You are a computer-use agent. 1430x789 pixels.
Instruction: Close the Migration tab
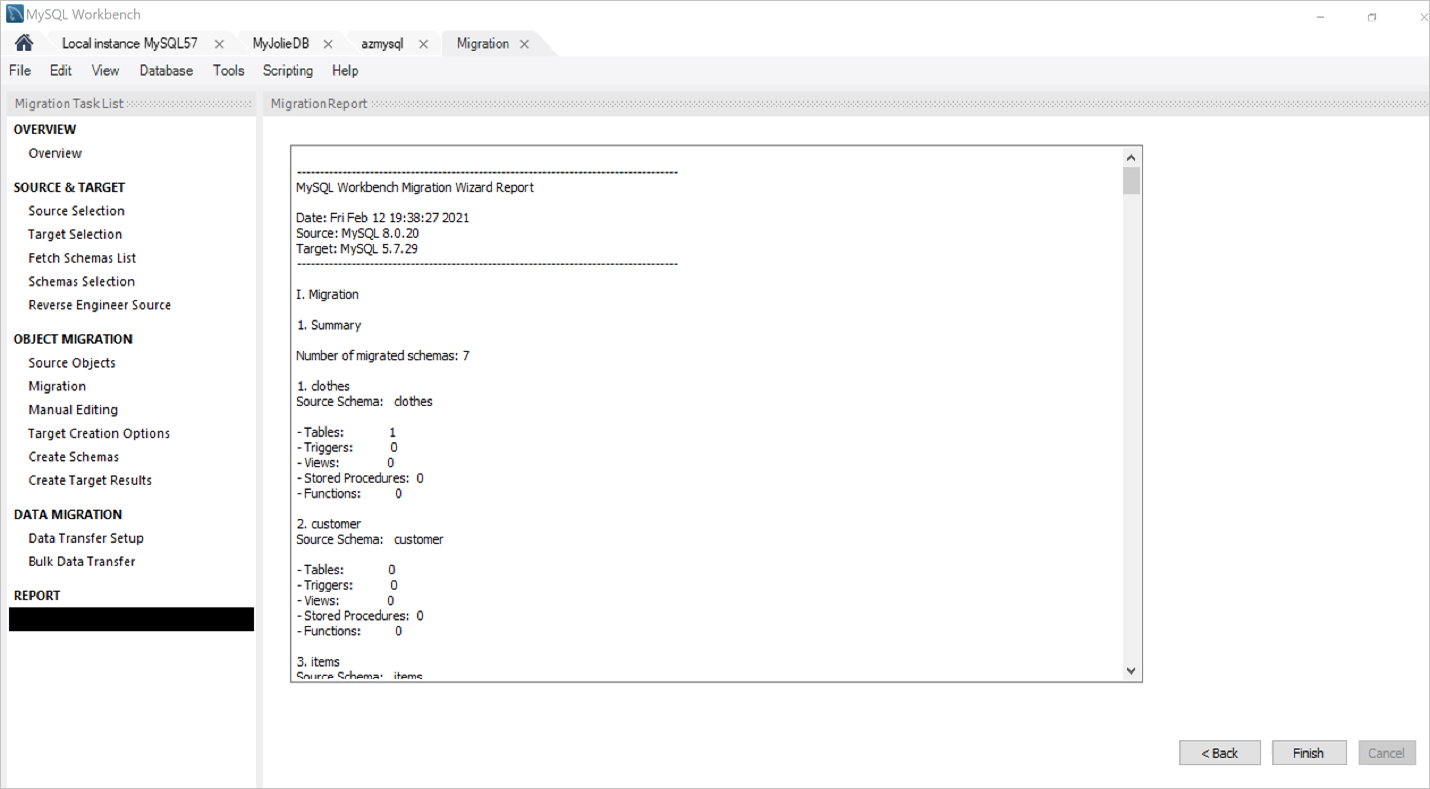(x=524, y=44)
